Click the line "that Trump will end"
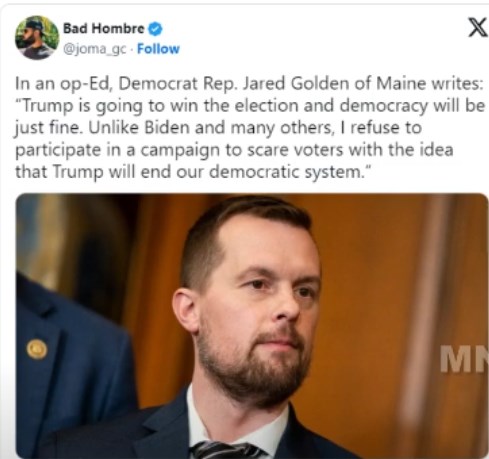The image size is (489, 459). coord(193,172)
